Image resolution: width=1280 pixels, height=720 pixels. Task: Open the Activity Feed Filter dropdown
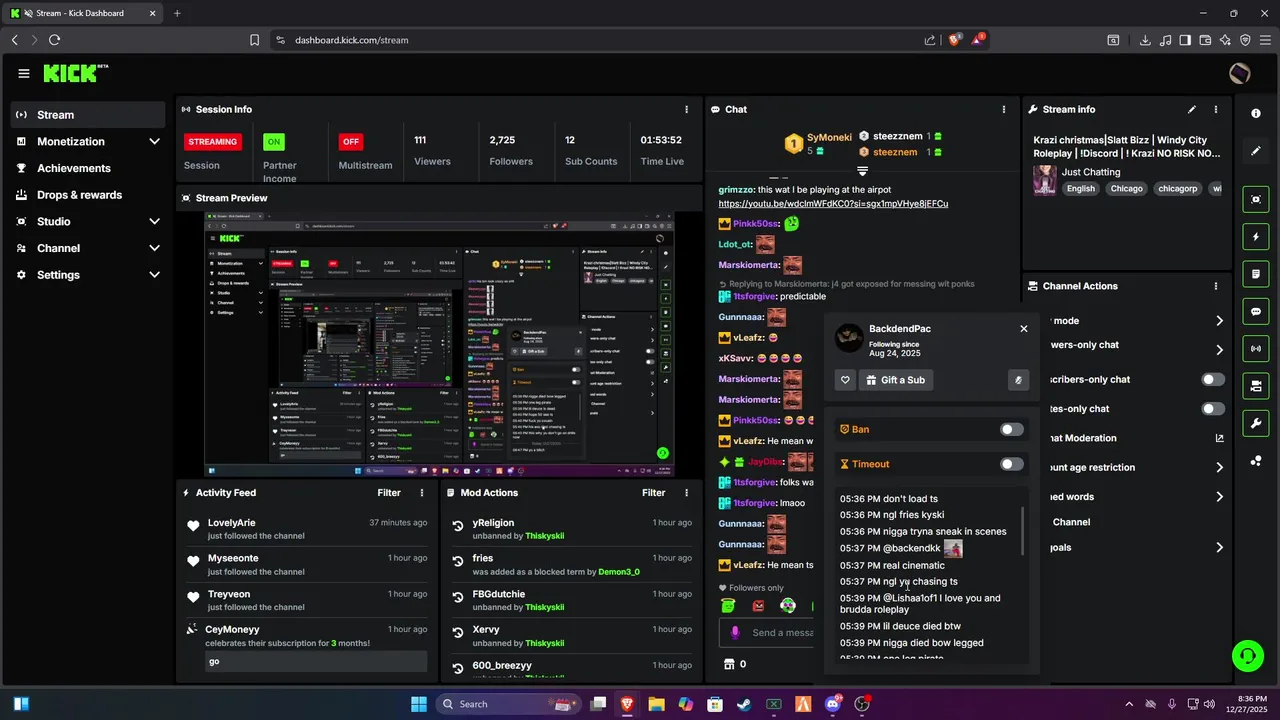389,493
